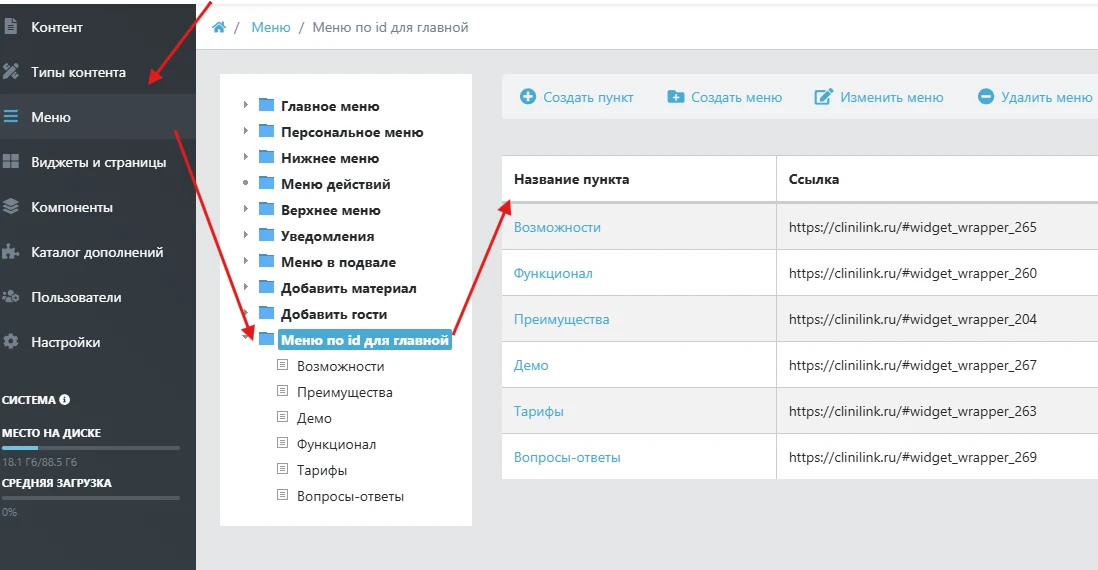
Task: Open the Тарифы link in table
Action: 538,411
